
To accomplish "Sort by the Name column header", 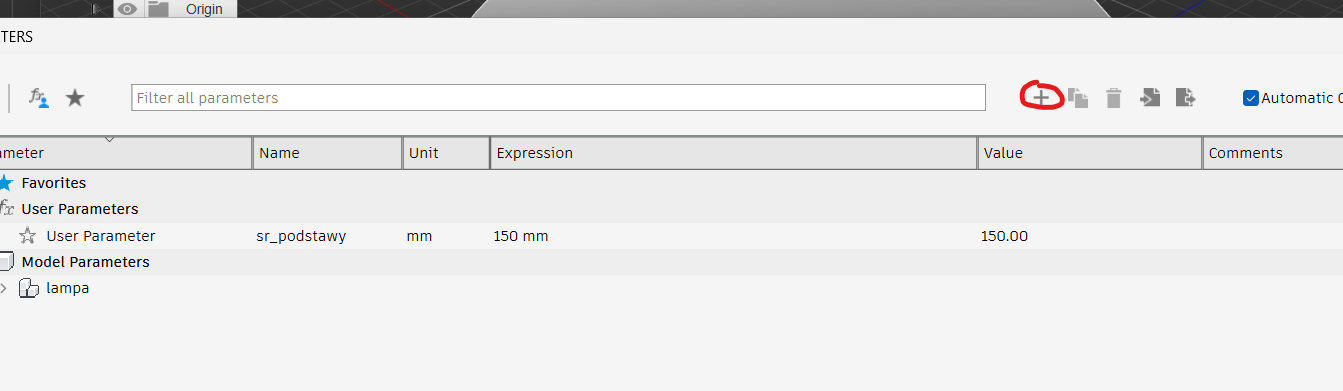I will coord(327,153).
